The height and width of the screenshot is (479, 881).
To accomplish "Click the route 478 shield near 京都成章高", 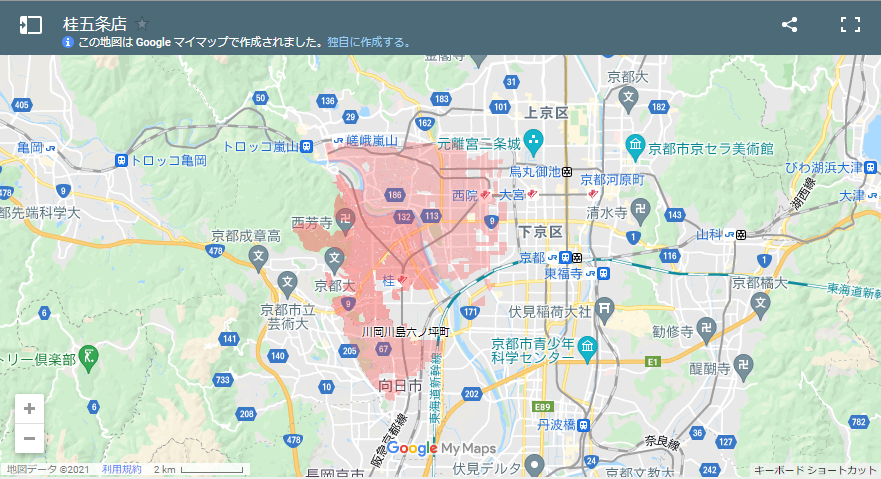I will point(216,251).
